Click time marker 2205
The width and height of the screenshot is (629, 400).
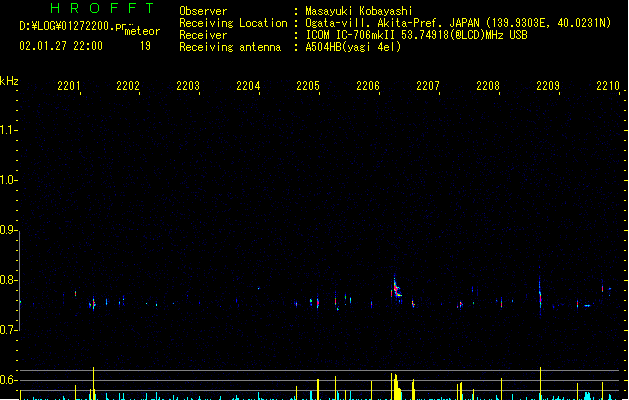(308, 85)
